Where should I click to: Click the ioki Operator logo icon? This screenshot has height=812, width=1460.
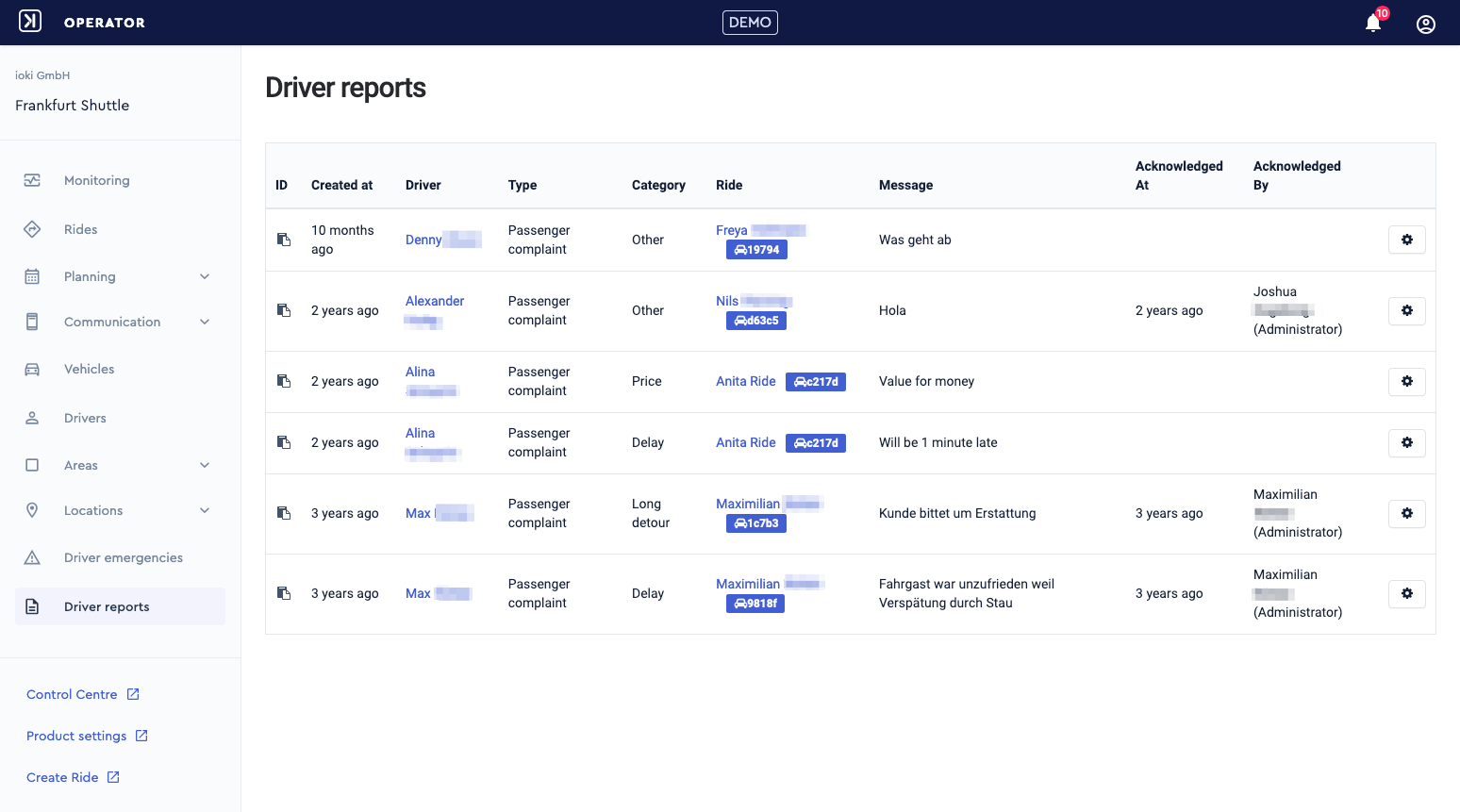point(30,22)
